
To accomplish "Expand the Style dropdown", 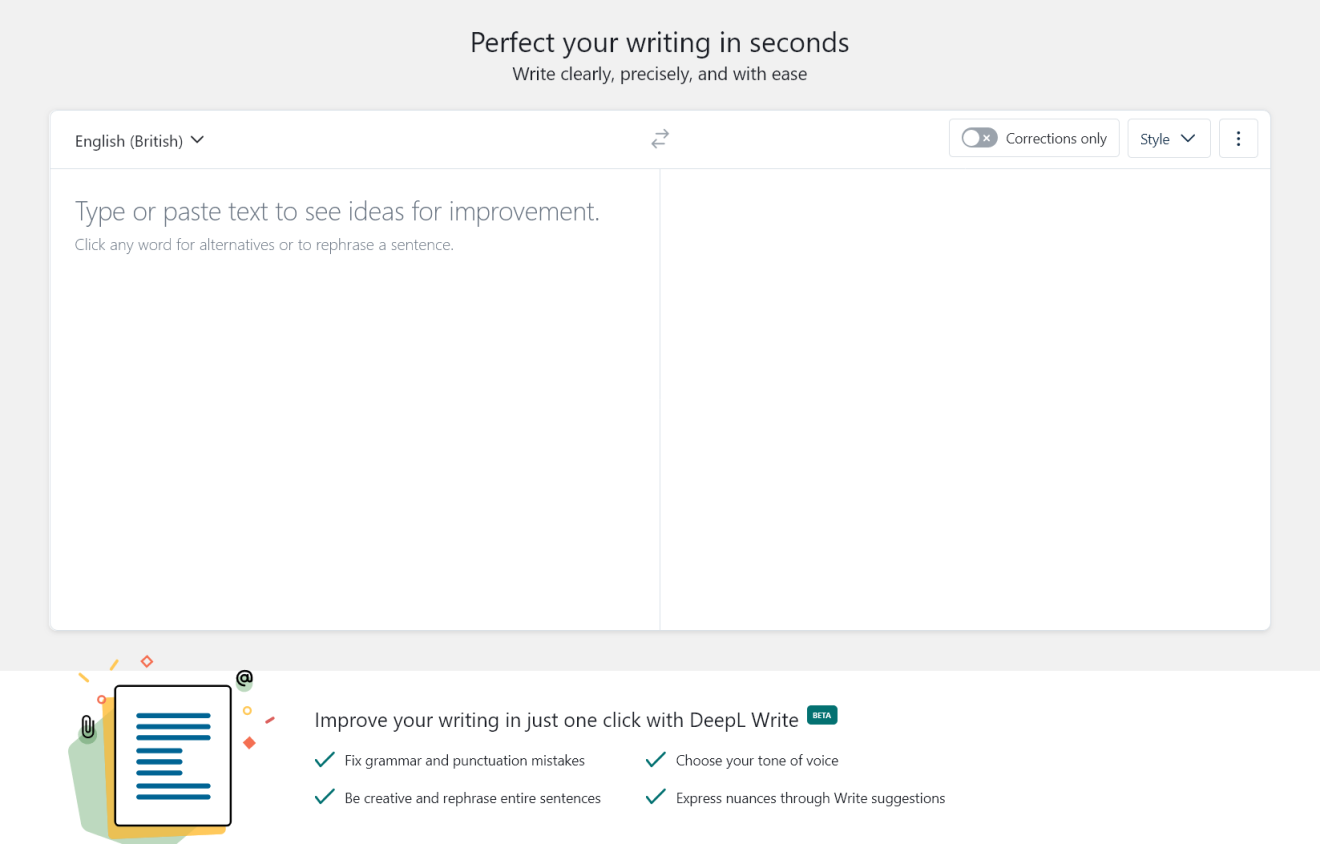I will pos(1168,139).
